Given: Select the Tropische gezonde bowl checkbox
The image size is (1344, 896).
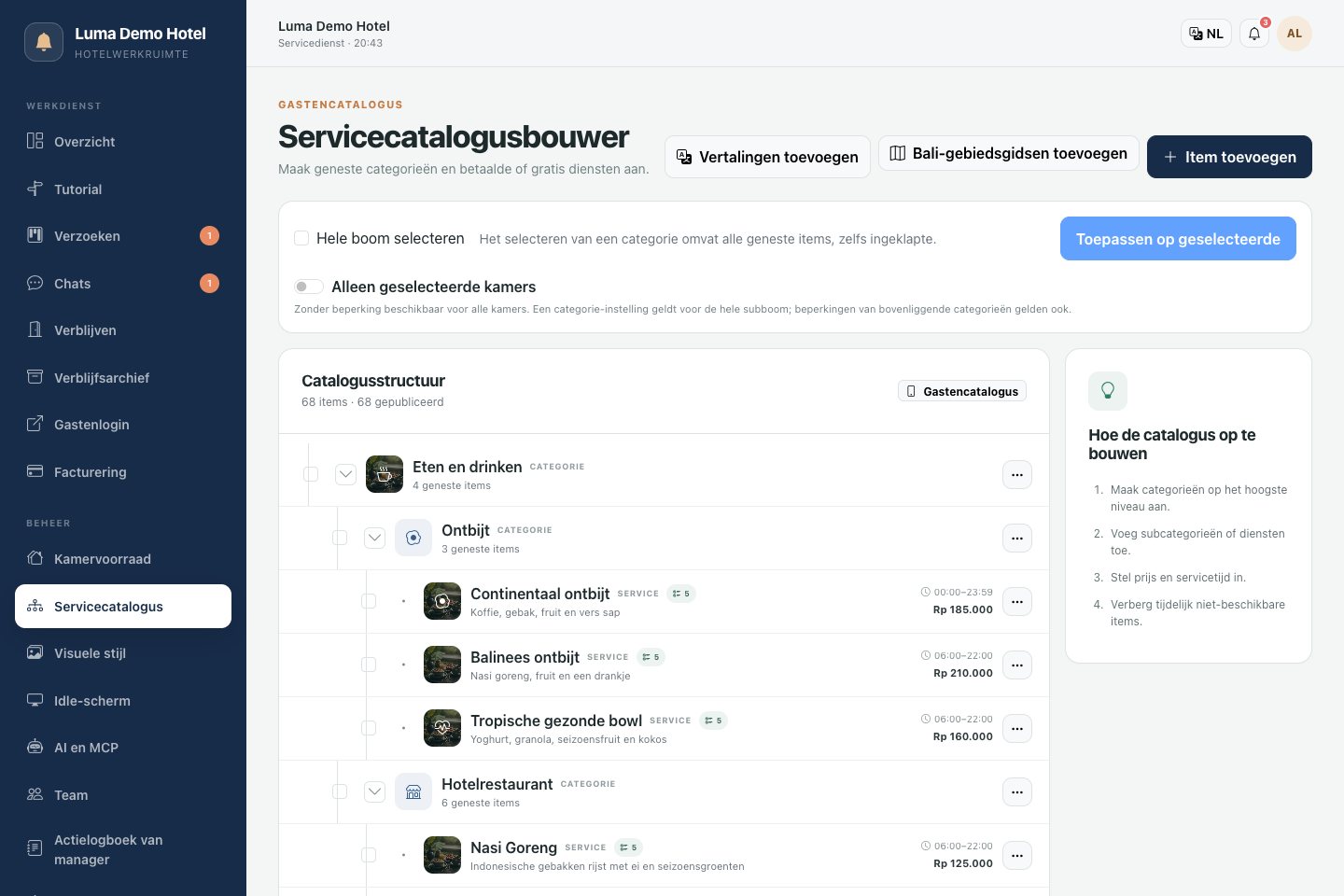Looking at the screenshot, I should coord(369,728).
